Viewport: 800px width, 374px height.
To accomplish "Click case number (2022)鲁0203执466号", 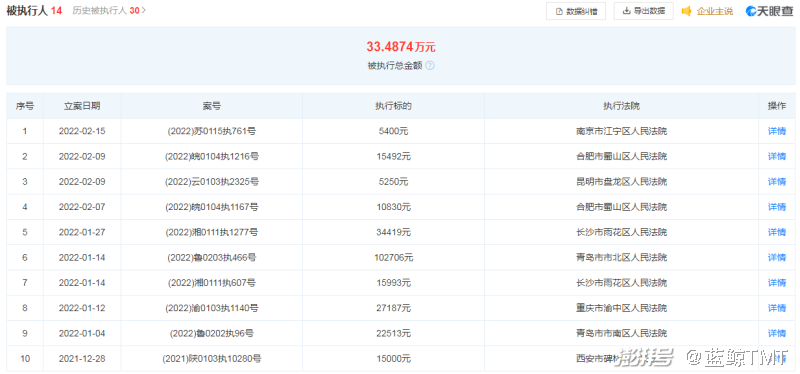I will [212, 258].
